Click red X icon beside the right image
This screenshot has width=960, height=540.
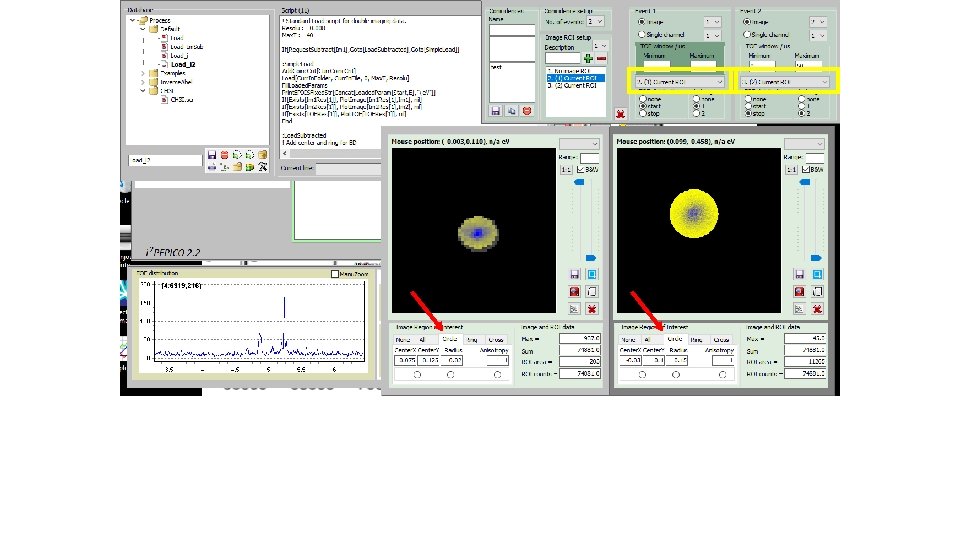click(817, 309)
